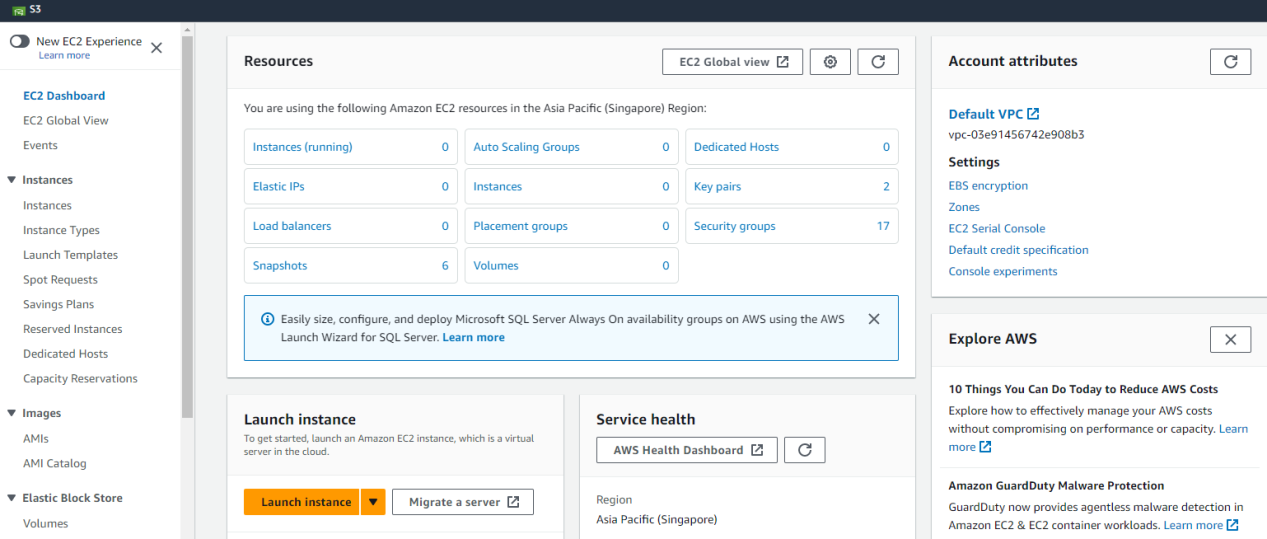Click the VPC ID vpc-03e91456742e908b3
The width and height of the screenshot is (1267, 539).
coord(1016,134)
